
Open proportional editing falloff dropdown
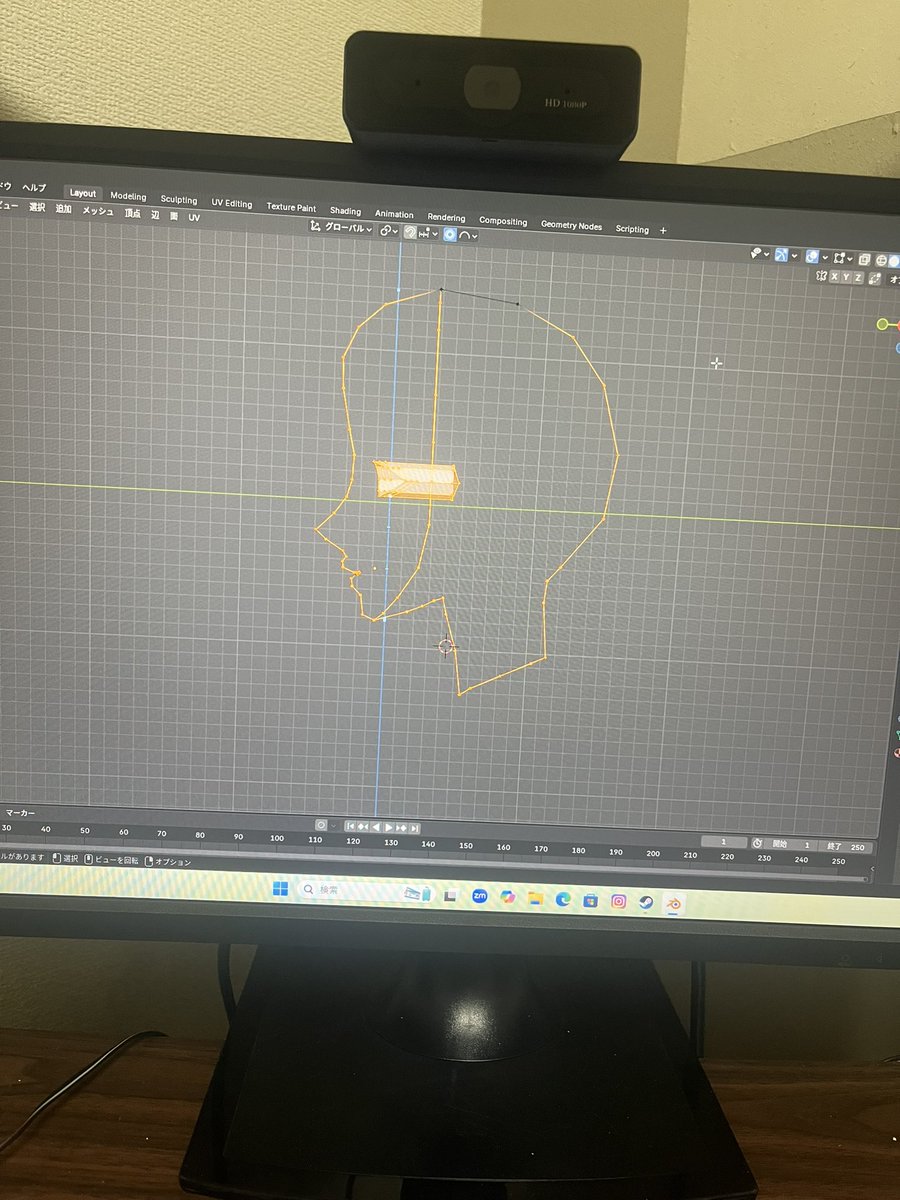[468, 235]
